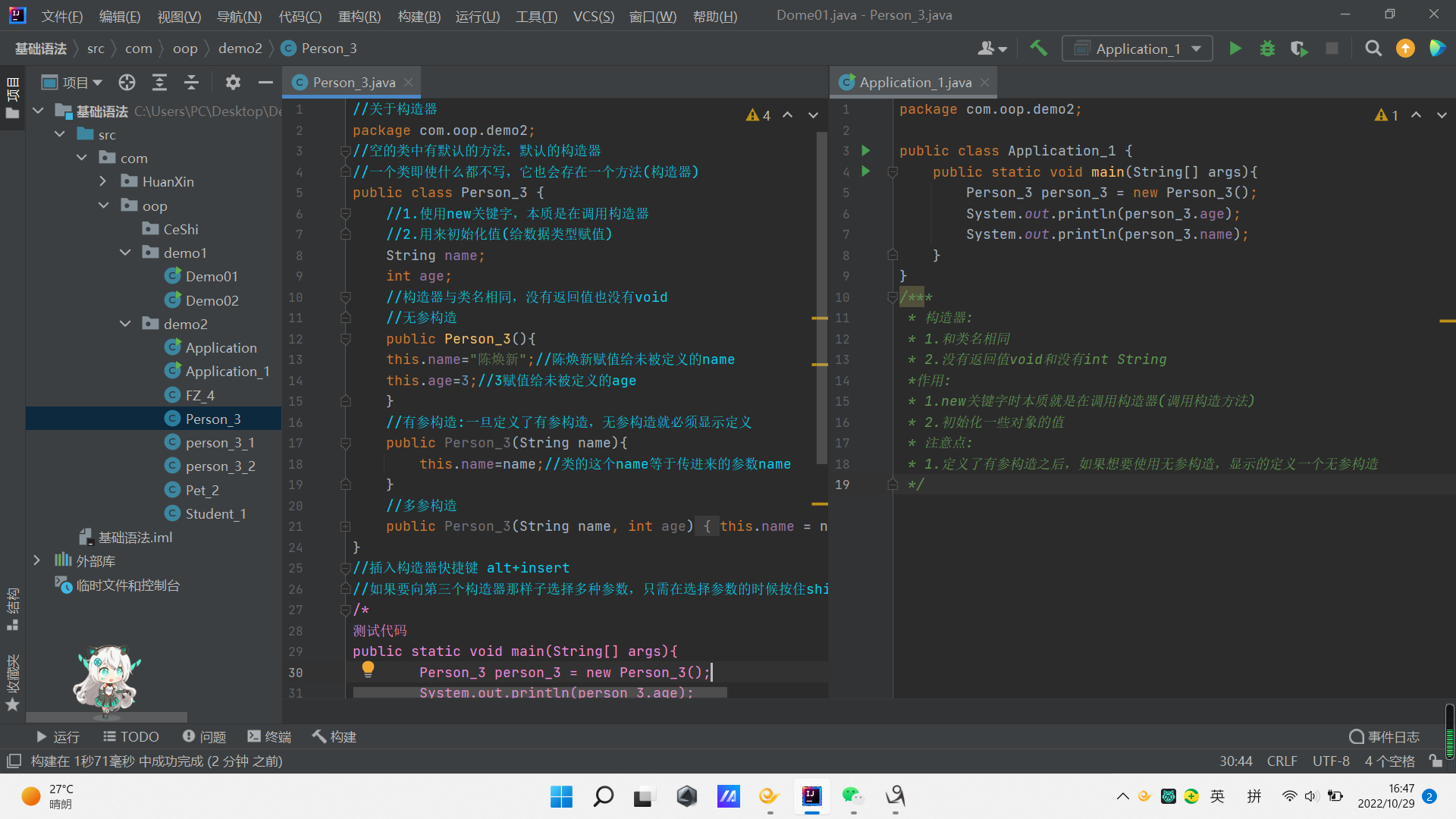Click the Debug bug icon

(1267, 49)
